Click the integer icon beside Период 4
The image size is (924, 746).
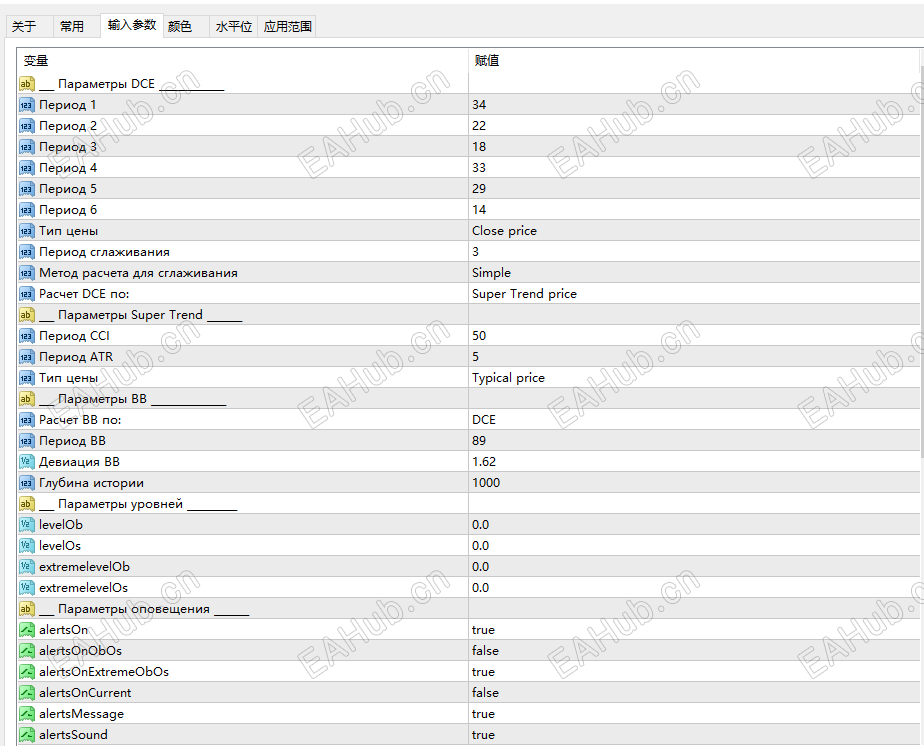[27, 168]
